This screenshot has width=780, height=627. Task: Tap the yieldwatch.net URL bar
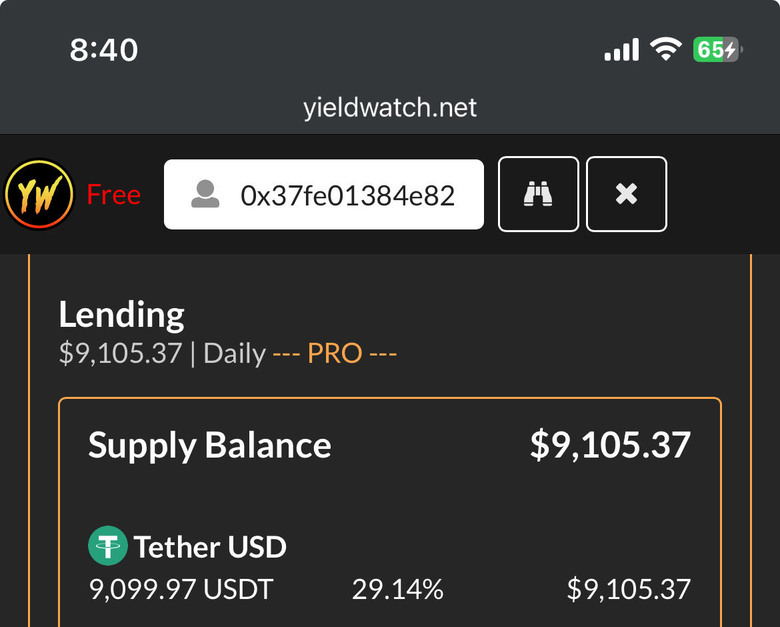click(390, 107)
